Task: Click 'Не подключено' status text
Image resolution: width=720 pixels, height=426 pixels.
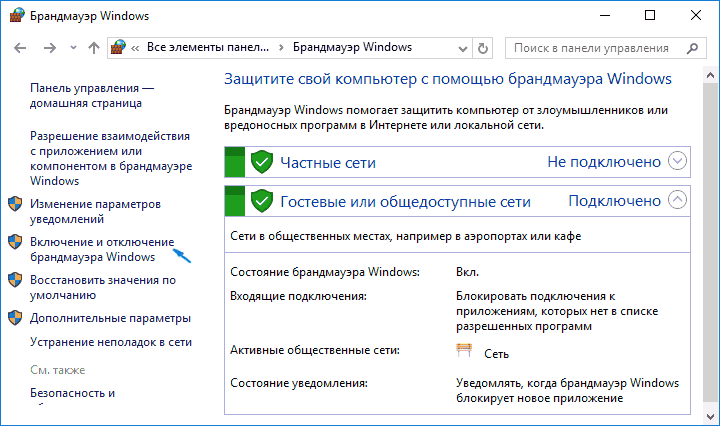Action: point(604,162)
